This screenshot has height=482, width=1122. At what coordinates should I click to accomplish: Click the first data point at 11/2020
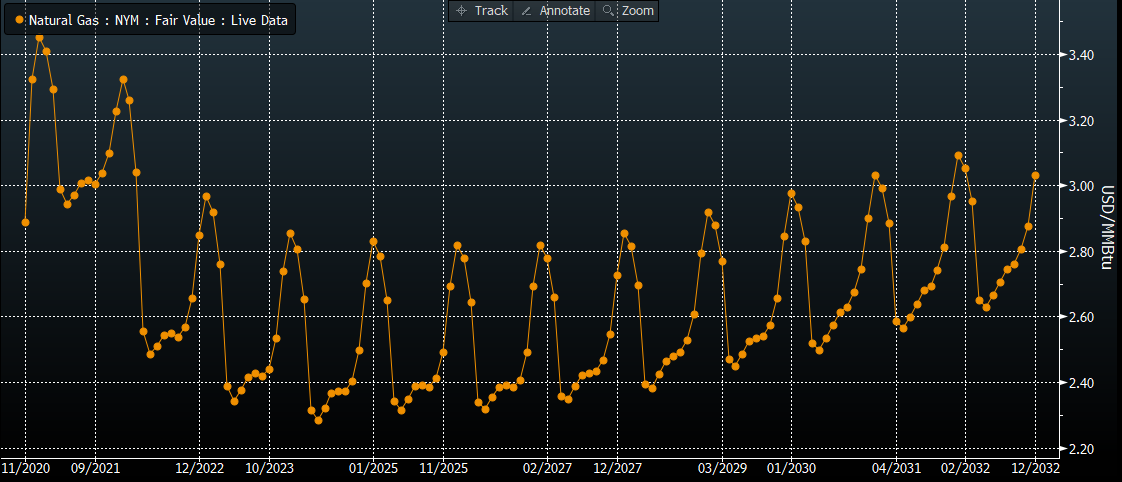(25, 222)
